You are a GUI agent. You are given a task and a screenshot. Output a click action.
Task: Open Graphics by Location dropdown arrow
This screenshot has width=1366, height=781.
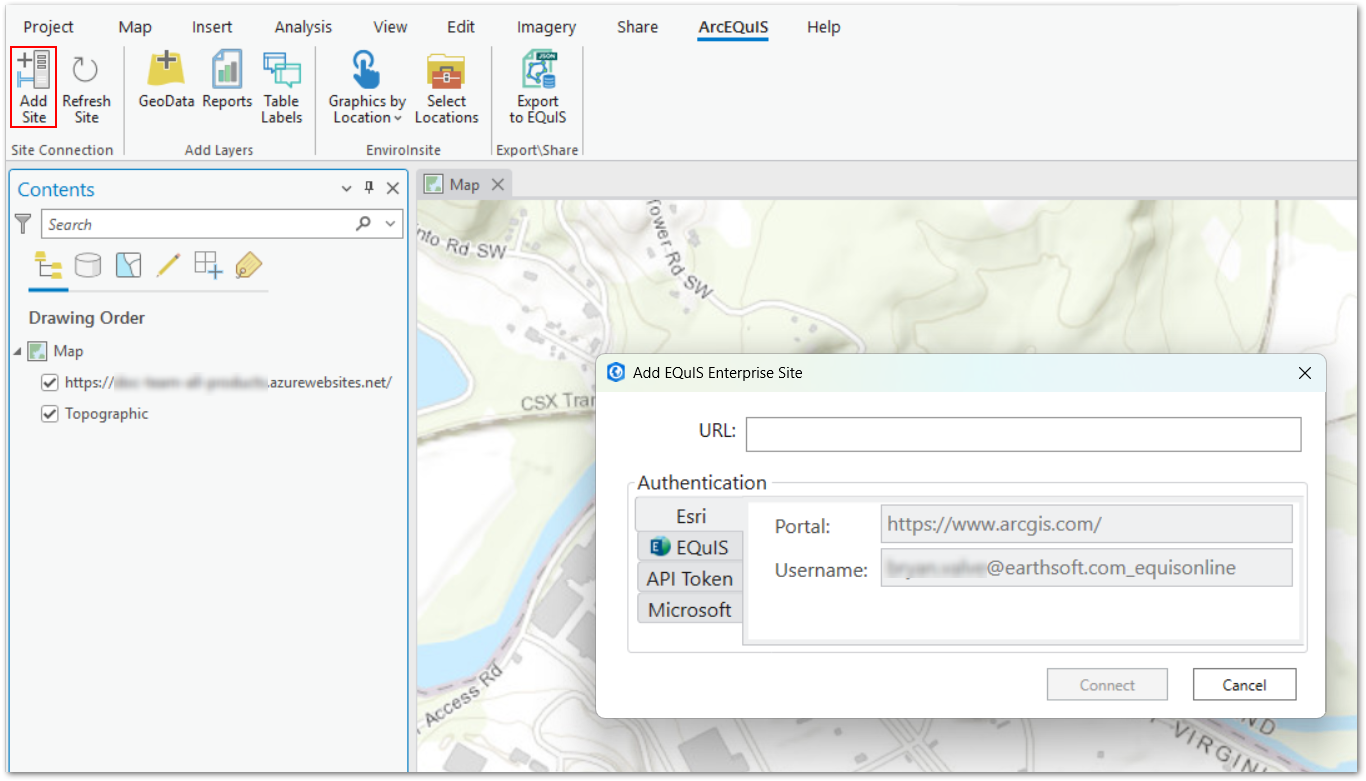click(398, 118)
